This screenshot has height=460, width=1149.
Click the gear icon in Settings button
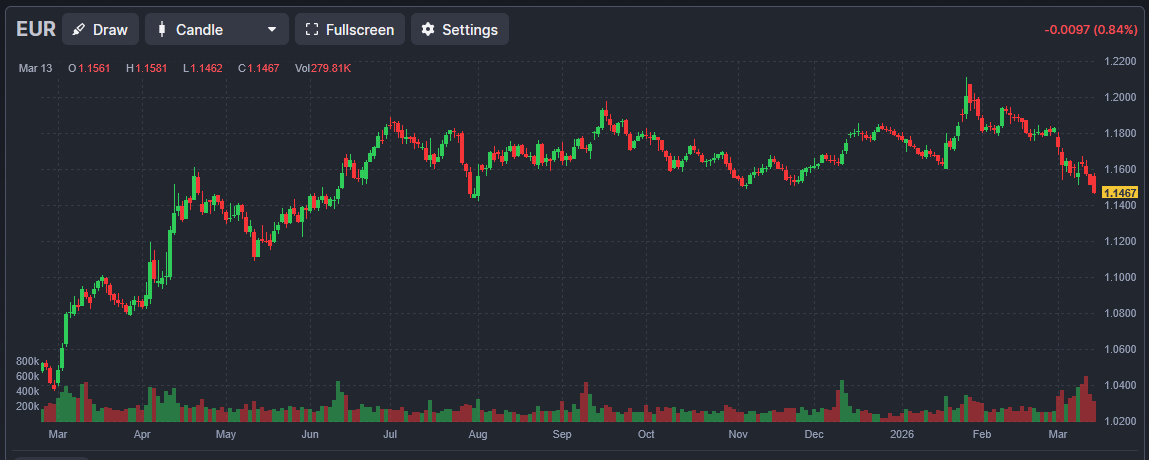coord(428,30)
